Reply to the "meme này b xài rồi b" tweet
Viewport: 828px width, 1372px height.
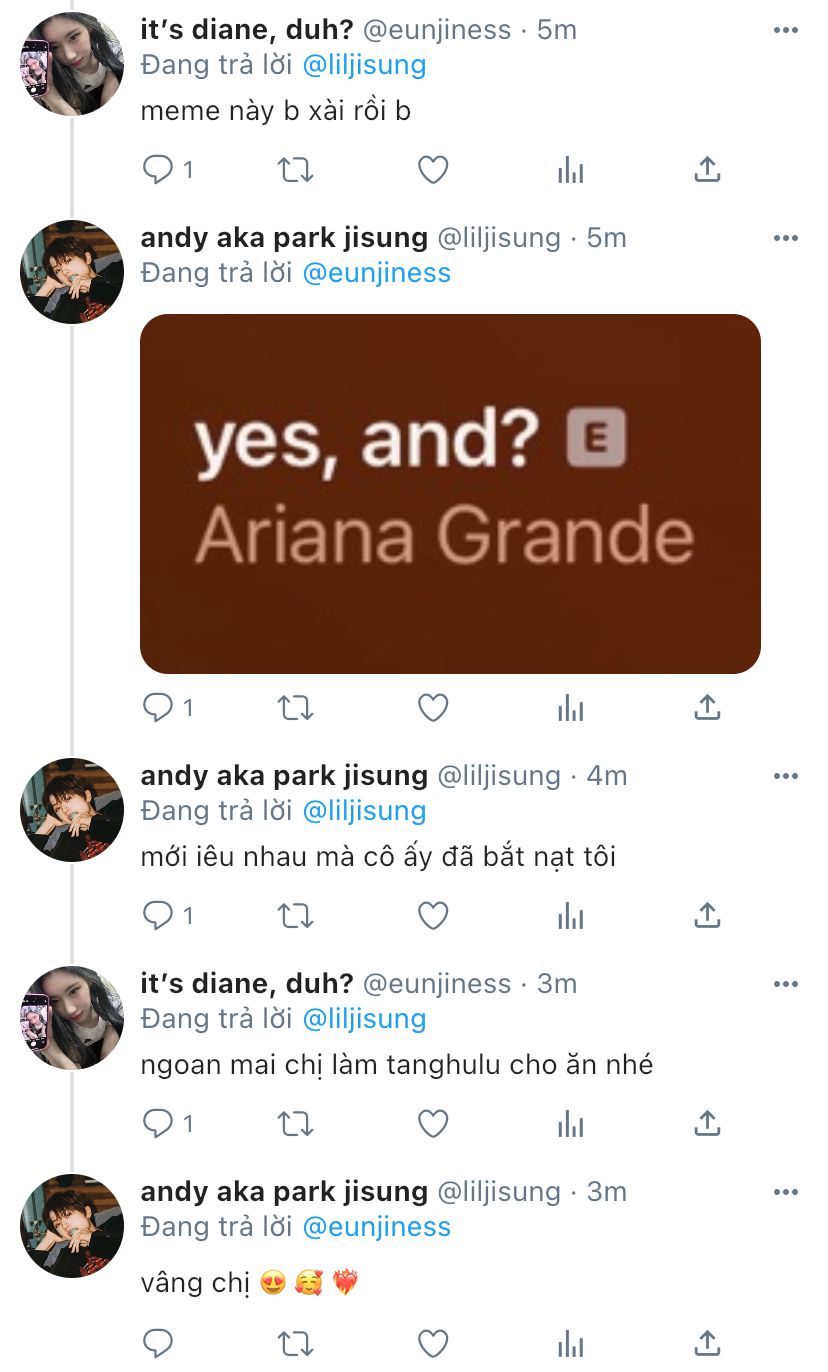(159, 170)
